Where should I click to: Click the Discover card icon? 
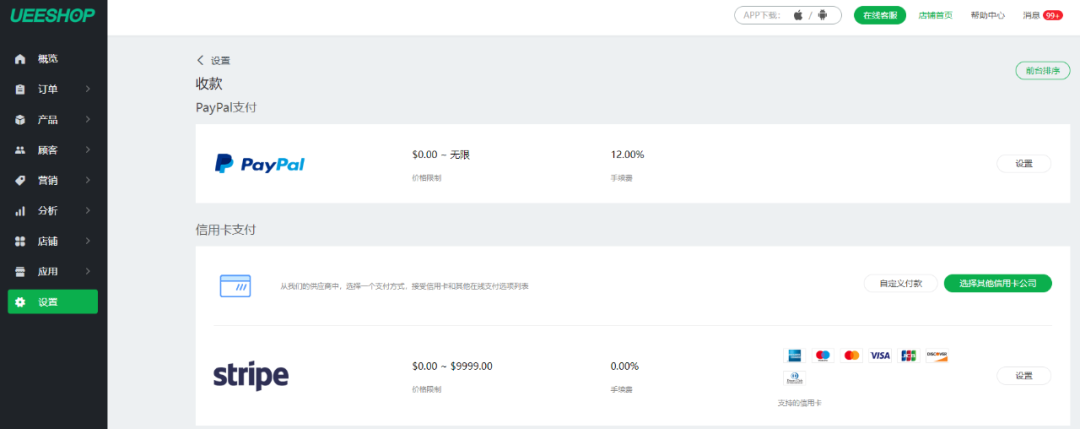click(x=937, y=355)
